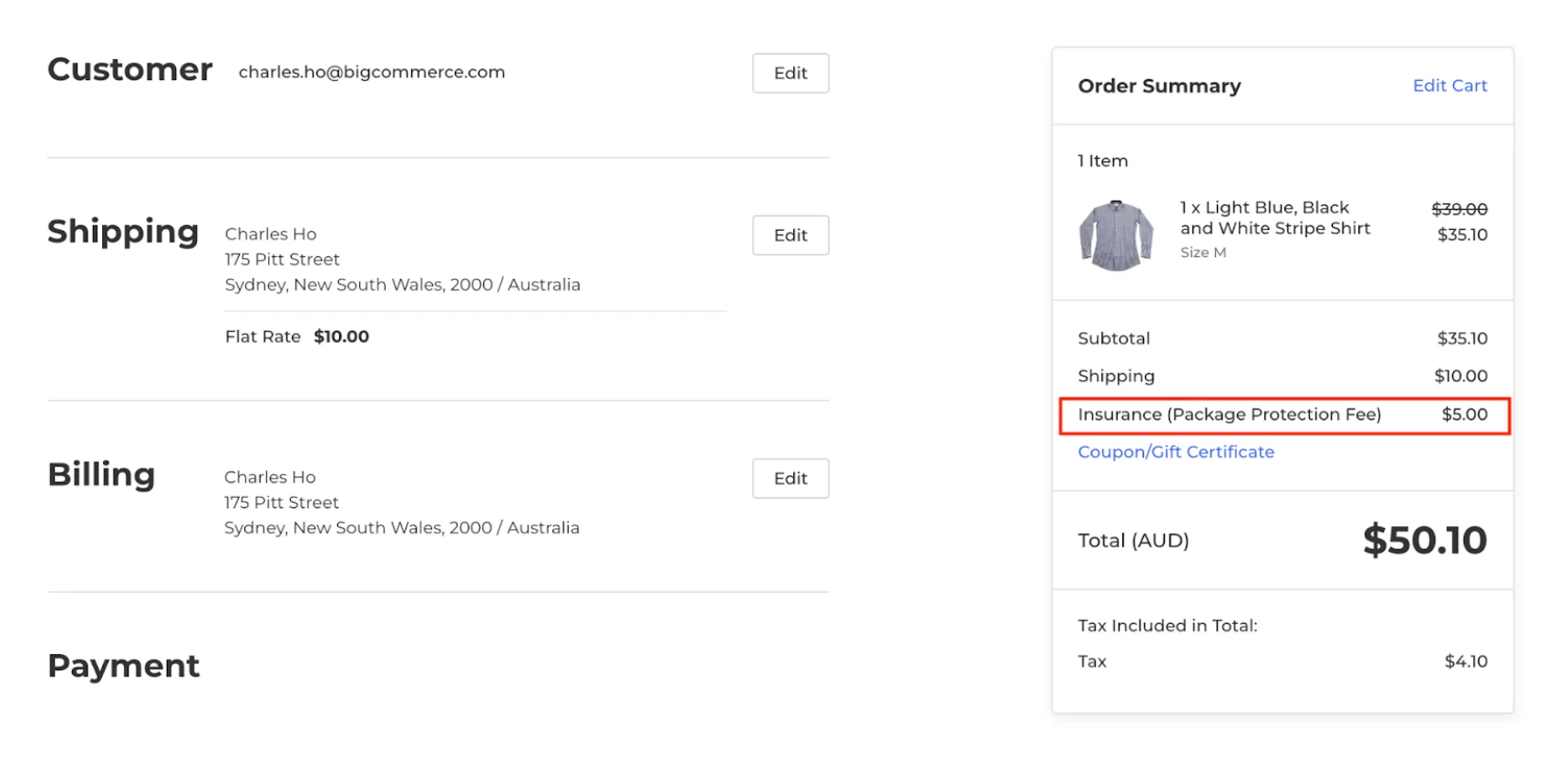Image resolution: width=1568 pixels, height=757 pixels.
Task: Click the customer email address
Action: [372, 72]
